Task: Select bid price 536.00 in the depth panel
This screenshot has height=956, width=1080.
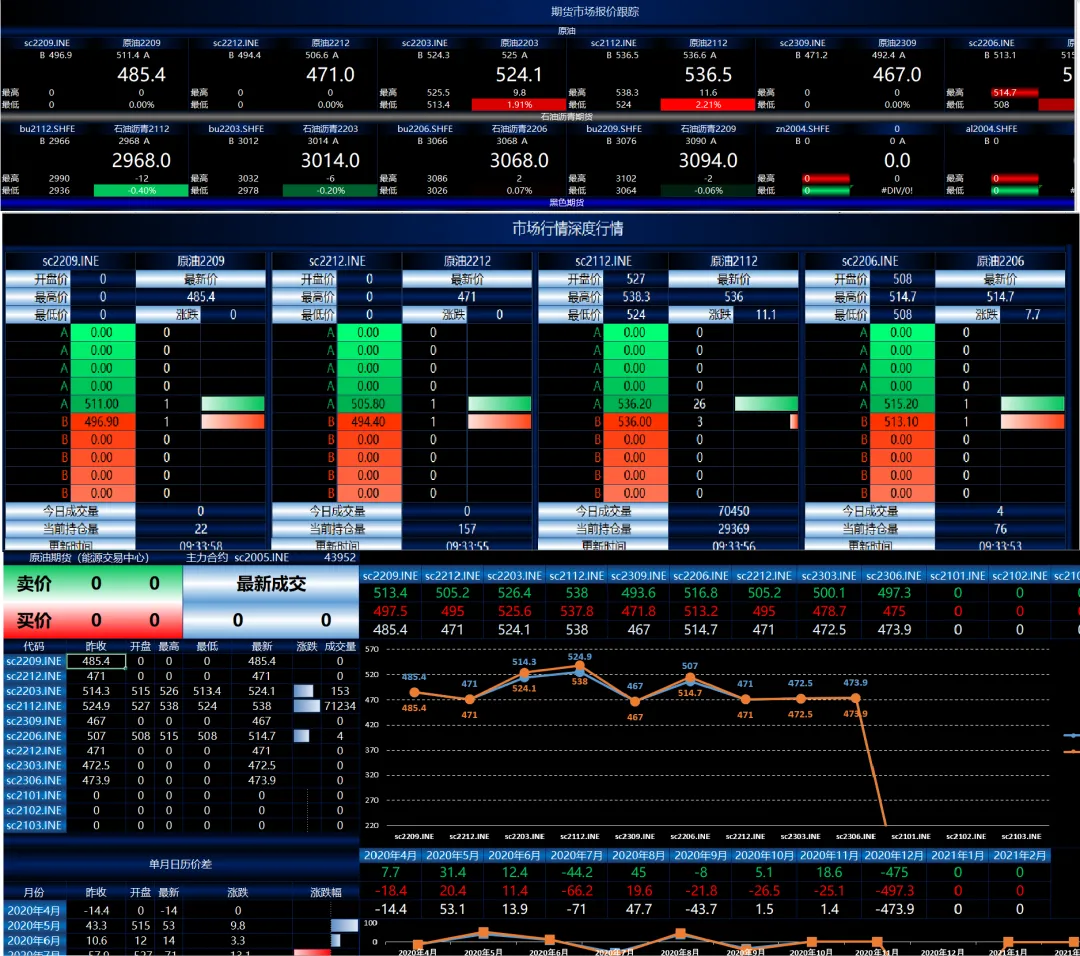Action: point(634,422)
